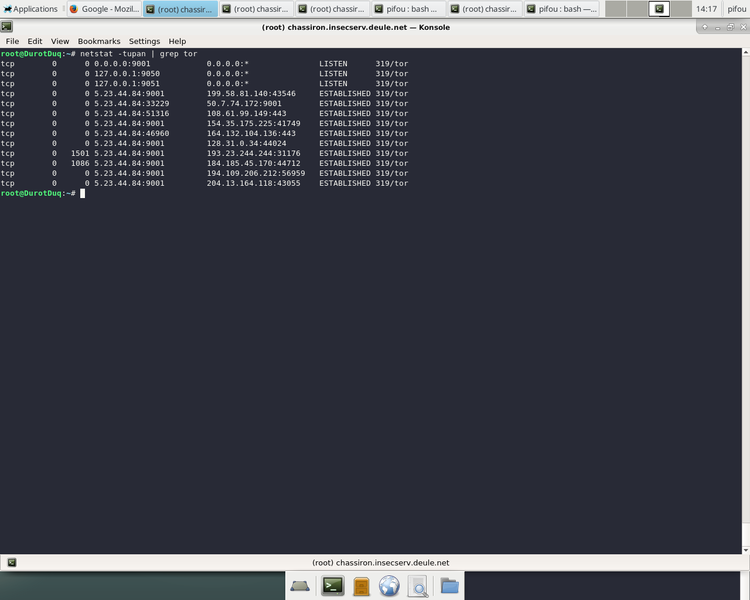Image resolution: width=750 pixels, height=600 pixels.
Task: Select the active workspace in the workspace switcher
Action: tap(659, 9)
